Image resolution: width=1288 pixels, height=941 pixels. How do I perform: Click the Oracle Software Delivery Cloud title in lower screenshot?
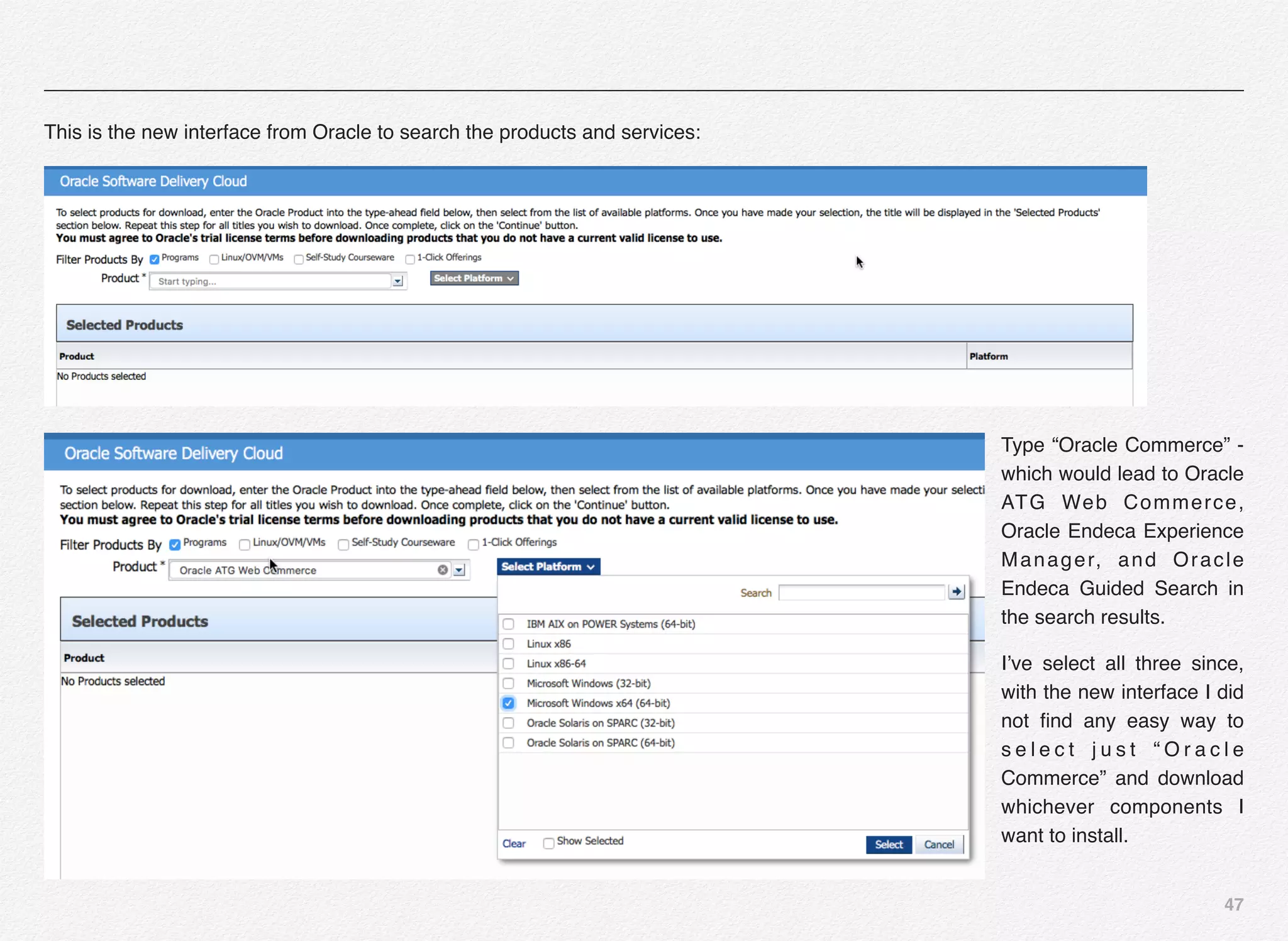[174, 454]
